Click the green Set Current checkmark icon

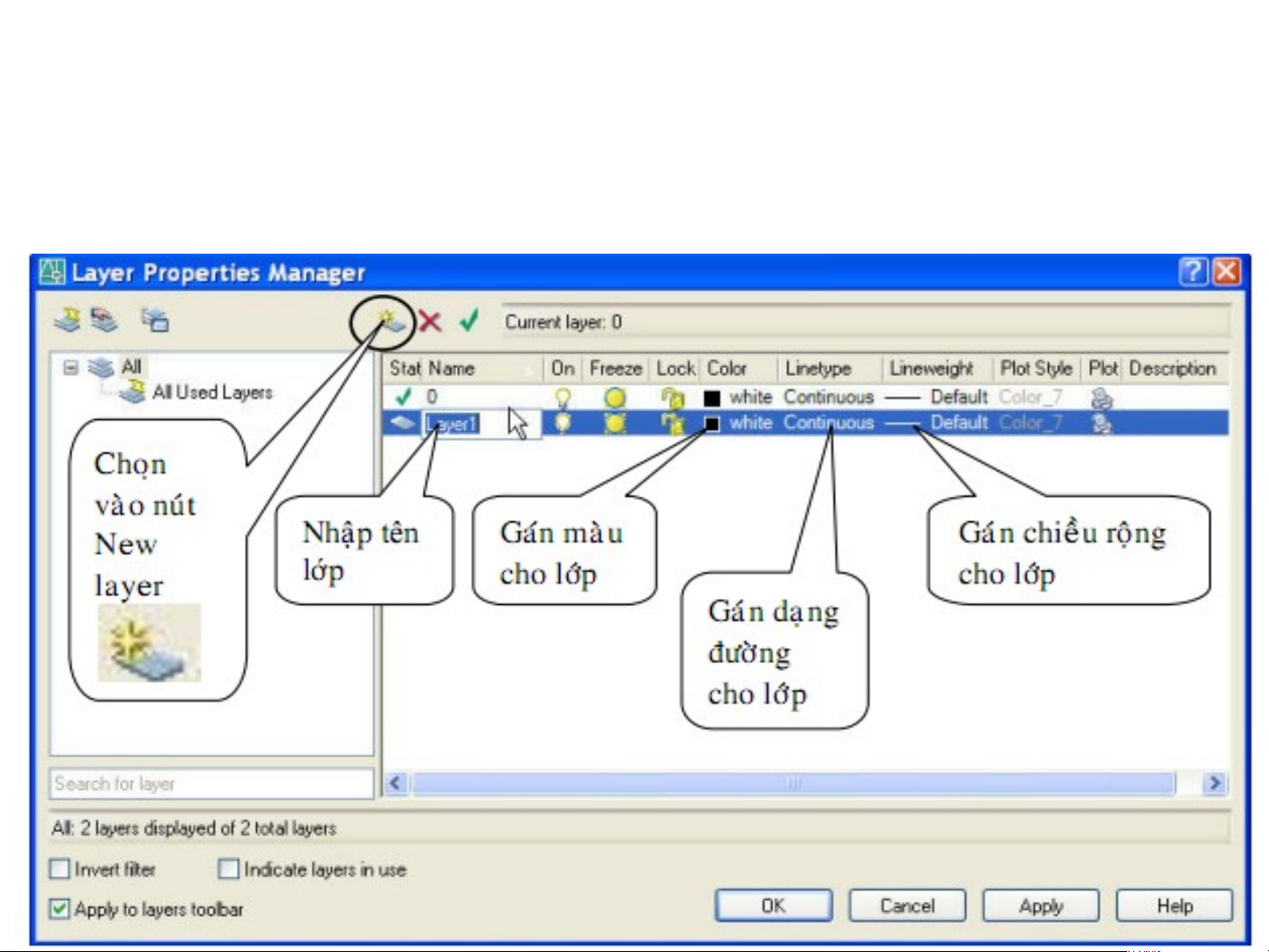coord(469,321)
